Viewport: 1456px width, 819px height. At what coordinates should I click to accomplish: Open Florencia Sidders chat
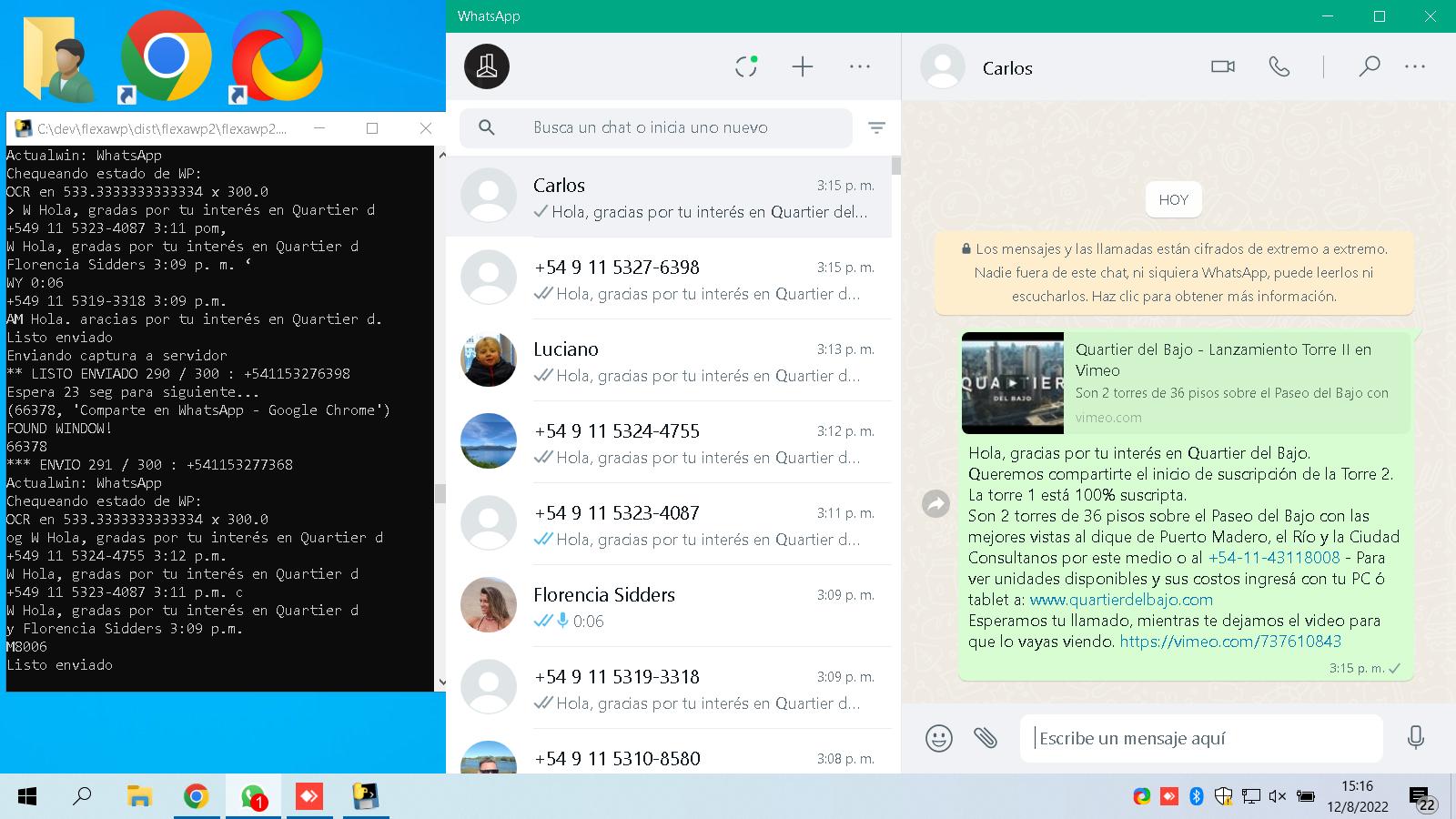669,607
